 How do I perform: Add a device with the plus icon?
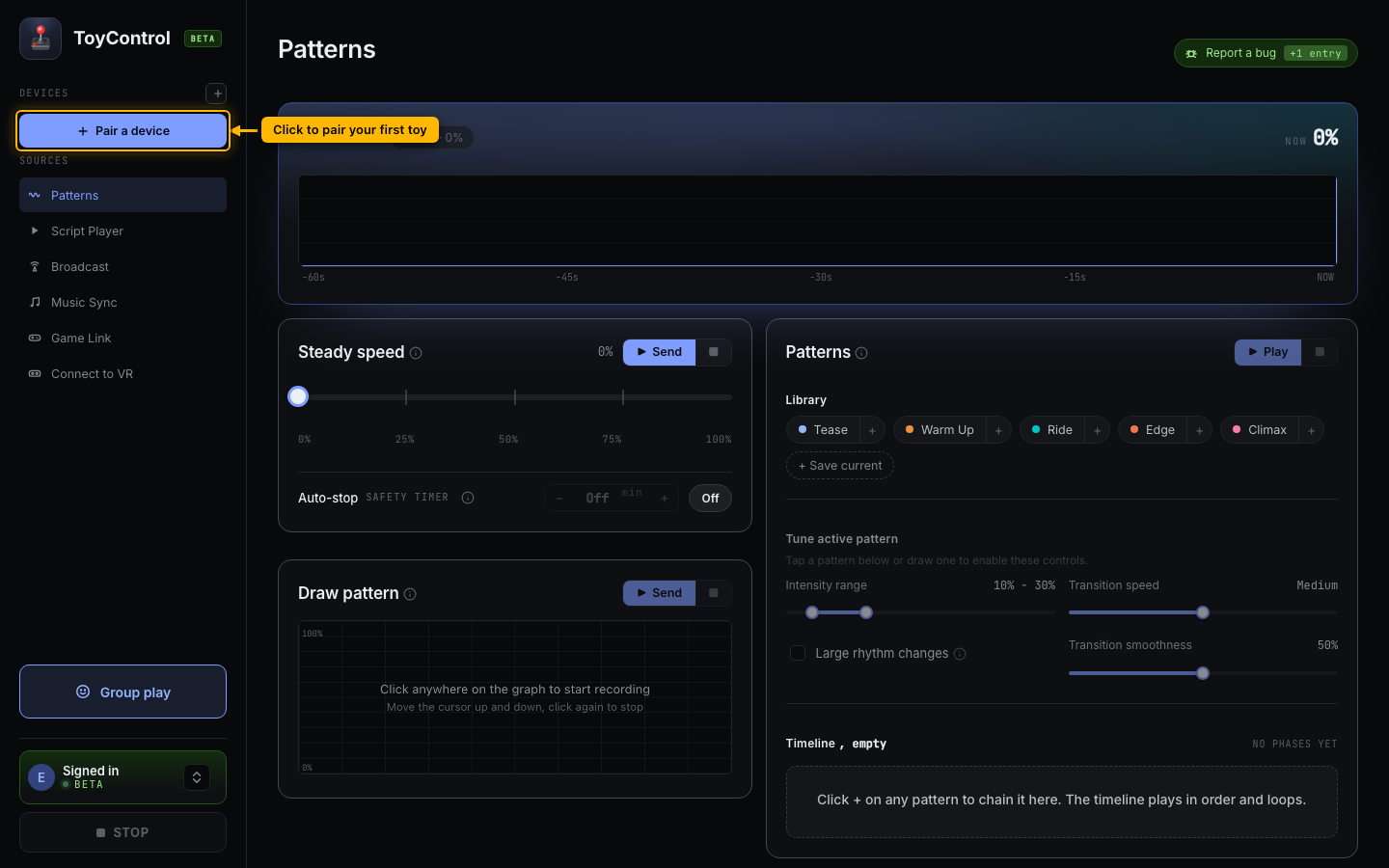point(217,93)
